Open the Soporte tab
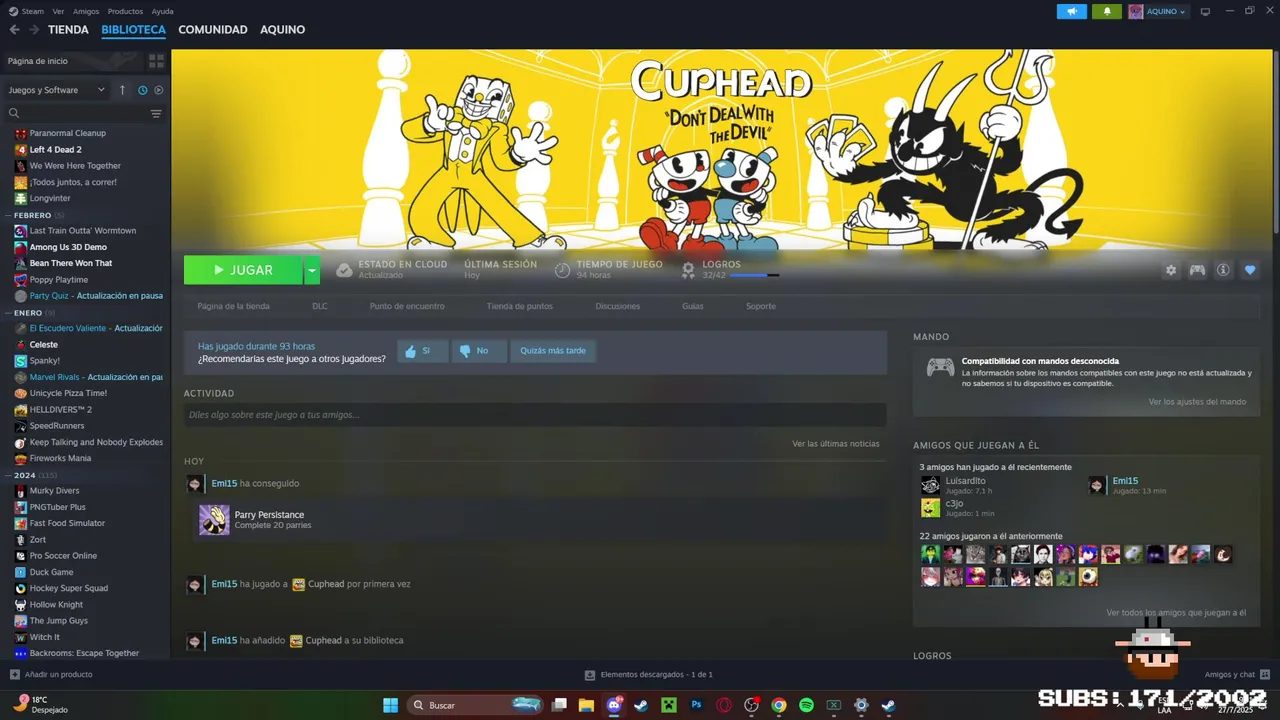1280x720 pixels. point(761,306)
